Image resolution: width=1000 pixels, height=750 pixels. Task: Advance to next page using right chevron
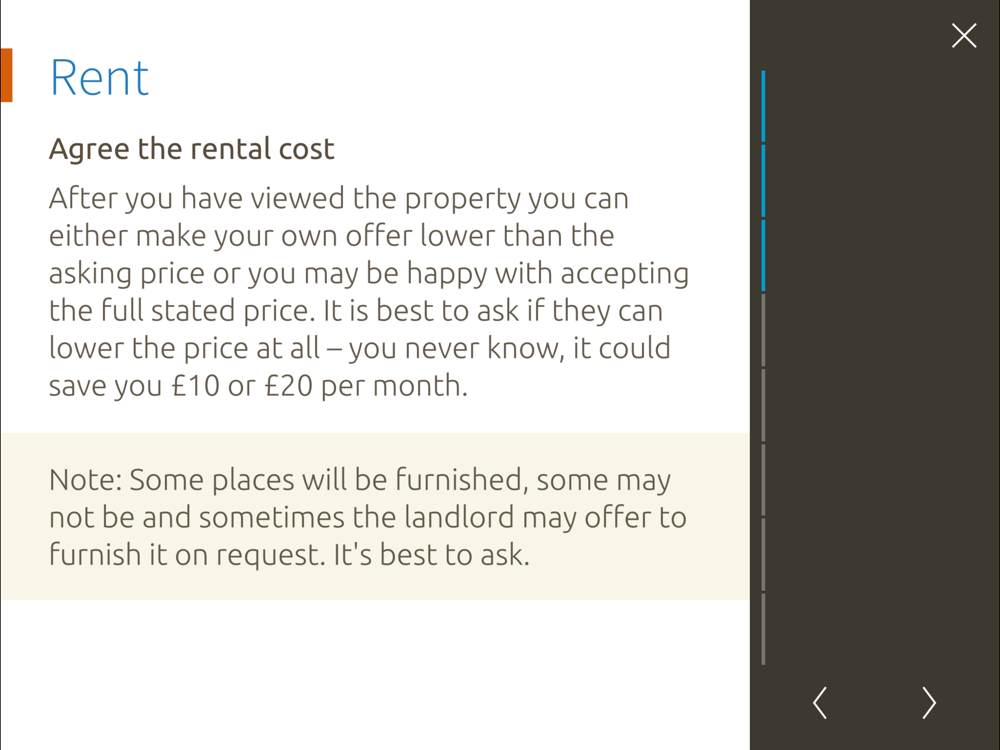click(929, 702)
